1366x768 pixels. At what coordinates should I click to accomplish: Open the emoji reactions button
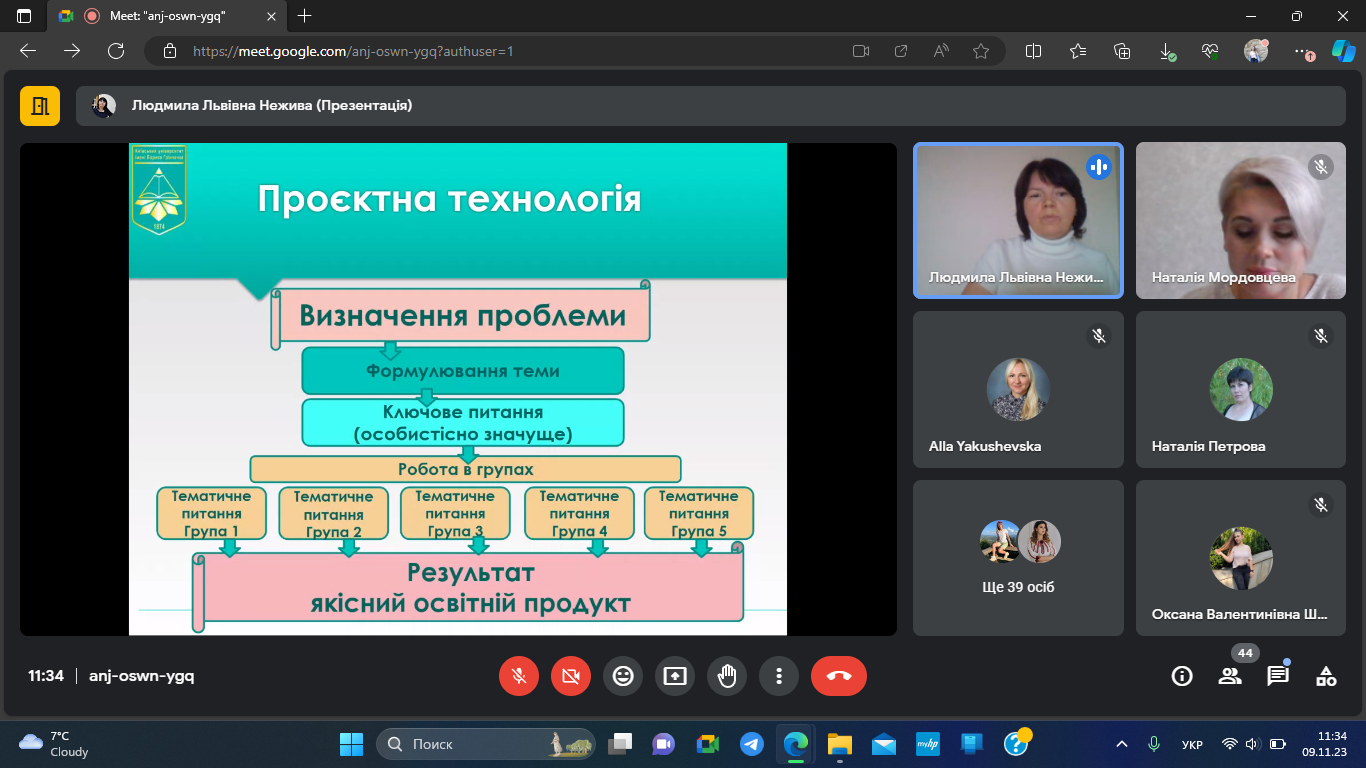[623, 676]
